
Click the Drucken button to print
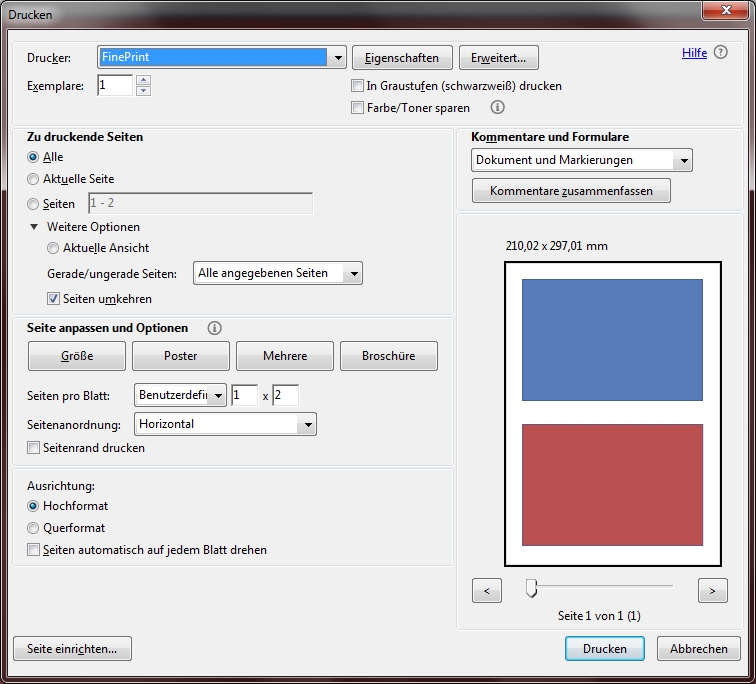click(x=604, y=649)
